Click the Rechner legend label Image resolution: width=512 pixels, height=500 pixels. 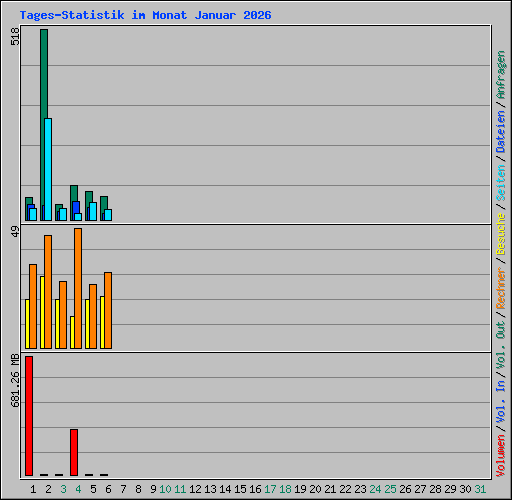click(501, 288)
